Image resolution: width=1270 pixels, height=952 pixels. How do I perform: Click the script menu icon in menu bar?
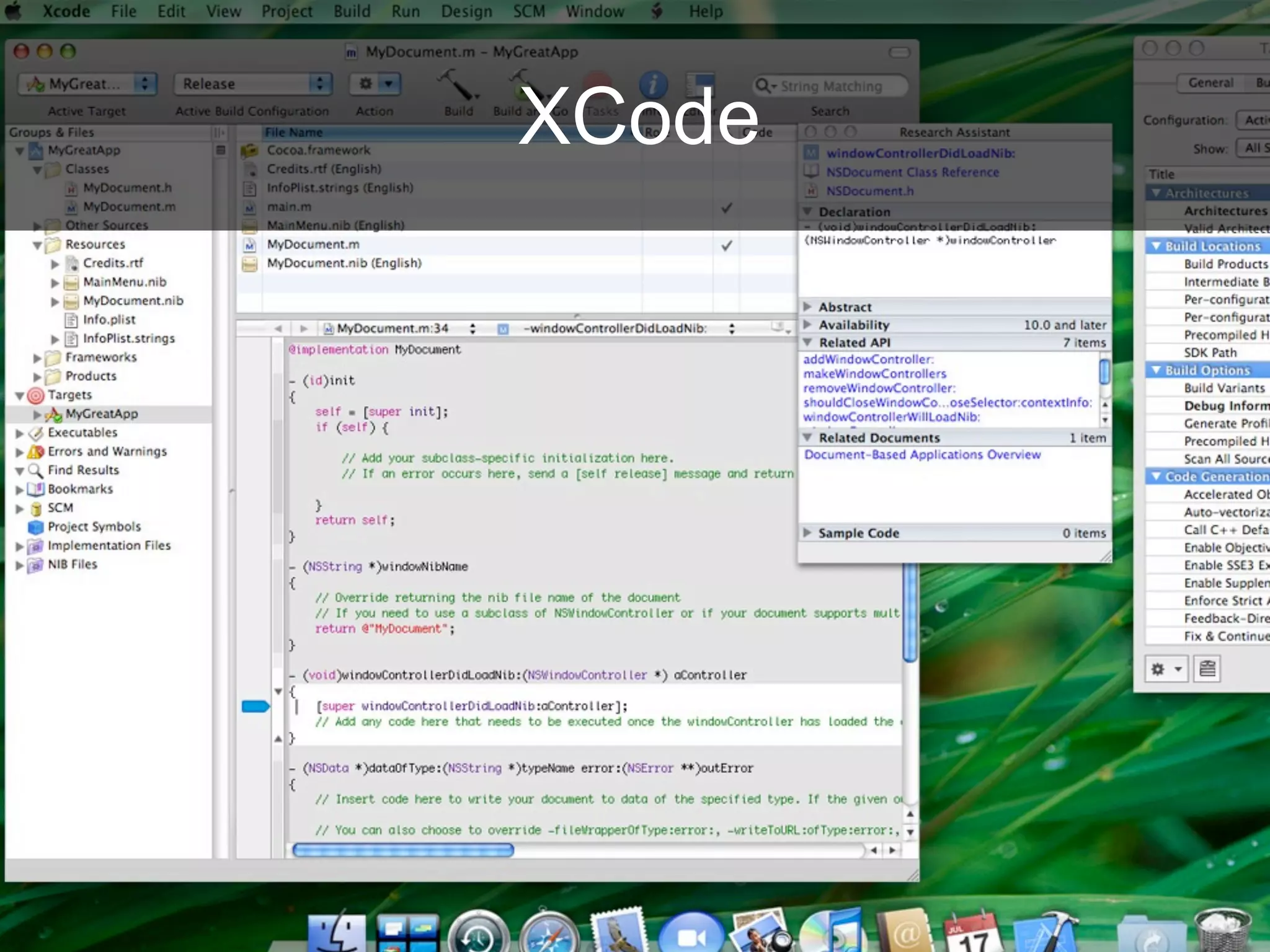[657, 11]
